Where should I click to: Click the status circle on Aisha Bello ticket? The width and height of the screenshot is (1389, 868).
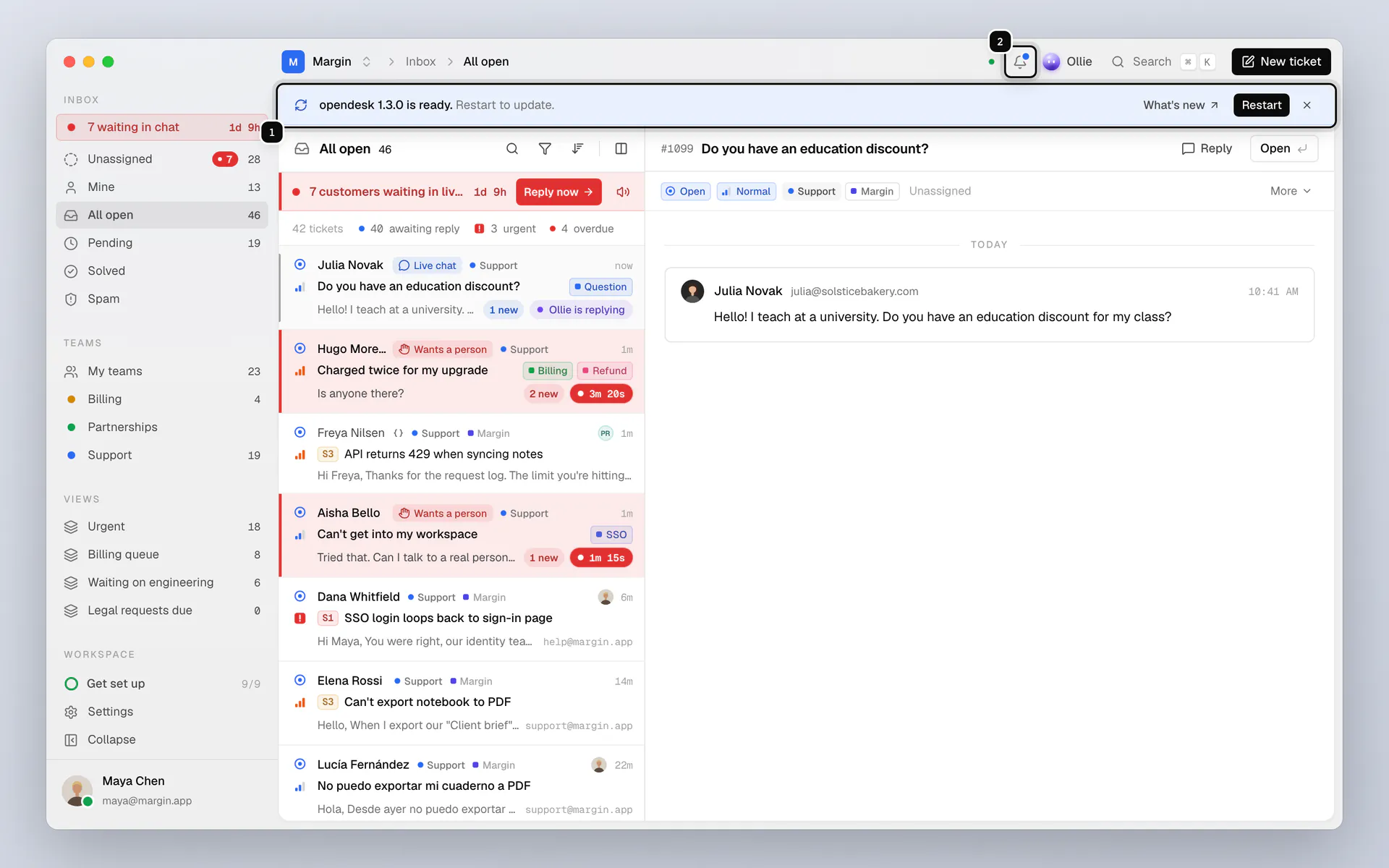coord(300,512)
